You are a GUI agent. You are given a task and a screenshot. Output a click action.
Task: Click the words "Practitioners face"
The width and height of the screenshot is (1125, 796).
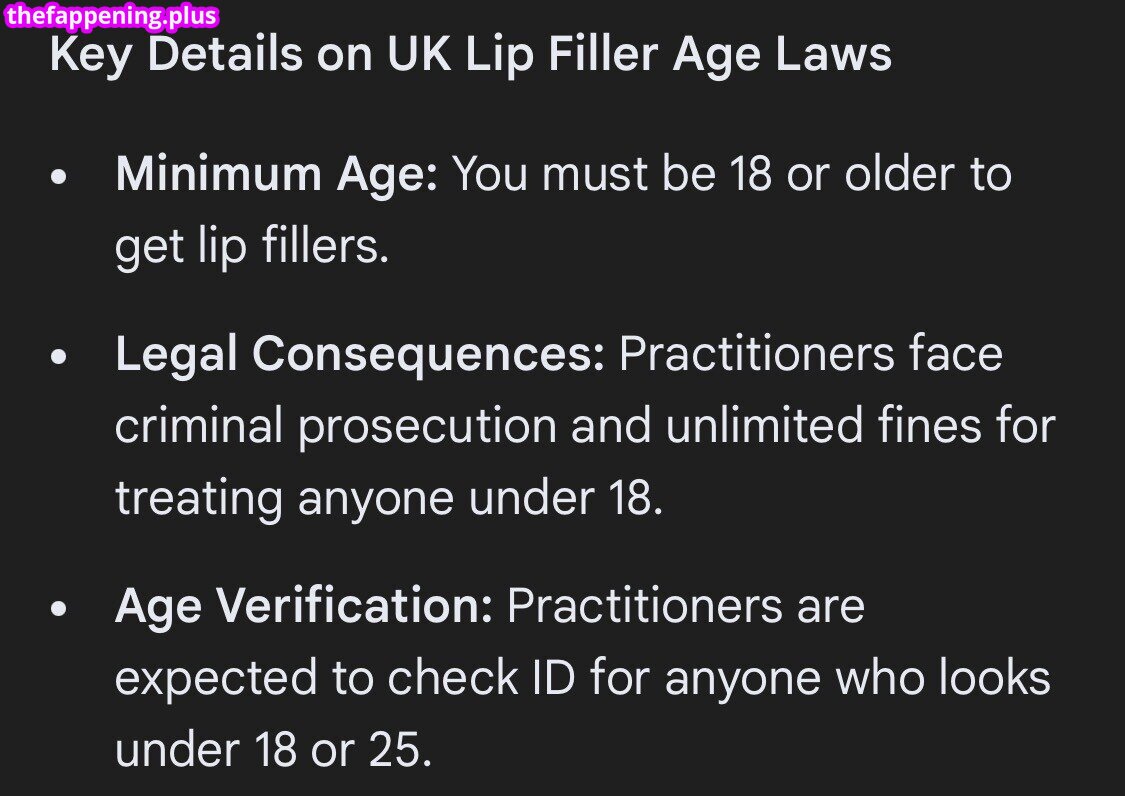click(x=811, y=355)
